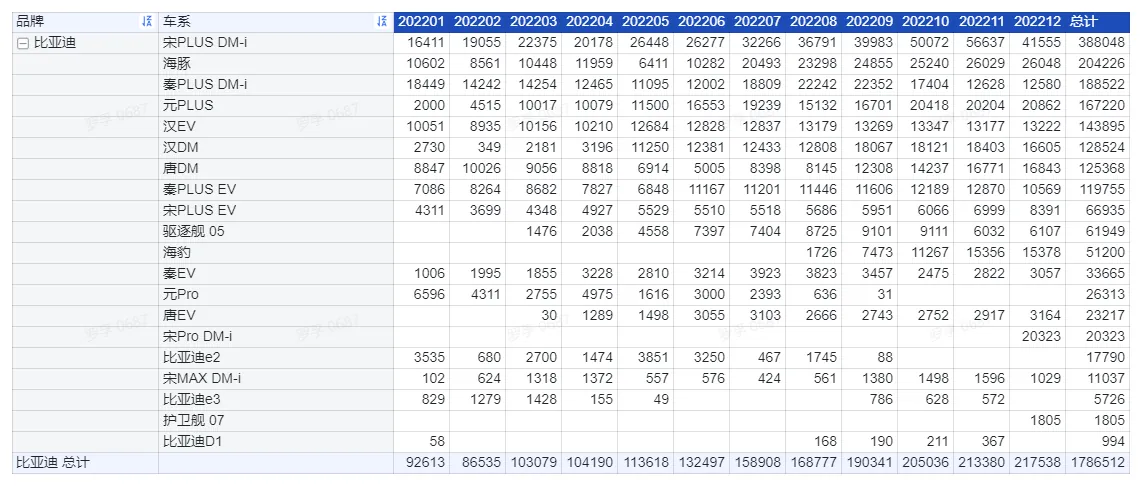Image resolution: width=1142 pixels, height=486 pixels.
Task: Click cell 56637 in 202211 column
Action: [x=985, y=43]
